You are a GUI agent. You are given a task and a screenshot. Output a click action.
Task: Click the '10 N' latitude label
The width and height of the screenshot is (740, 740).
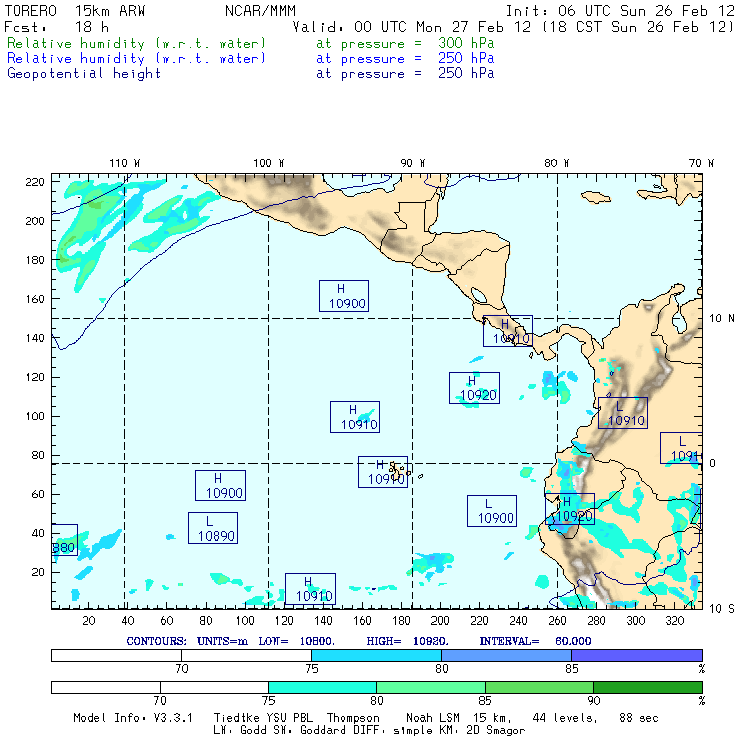pos(722,319)
